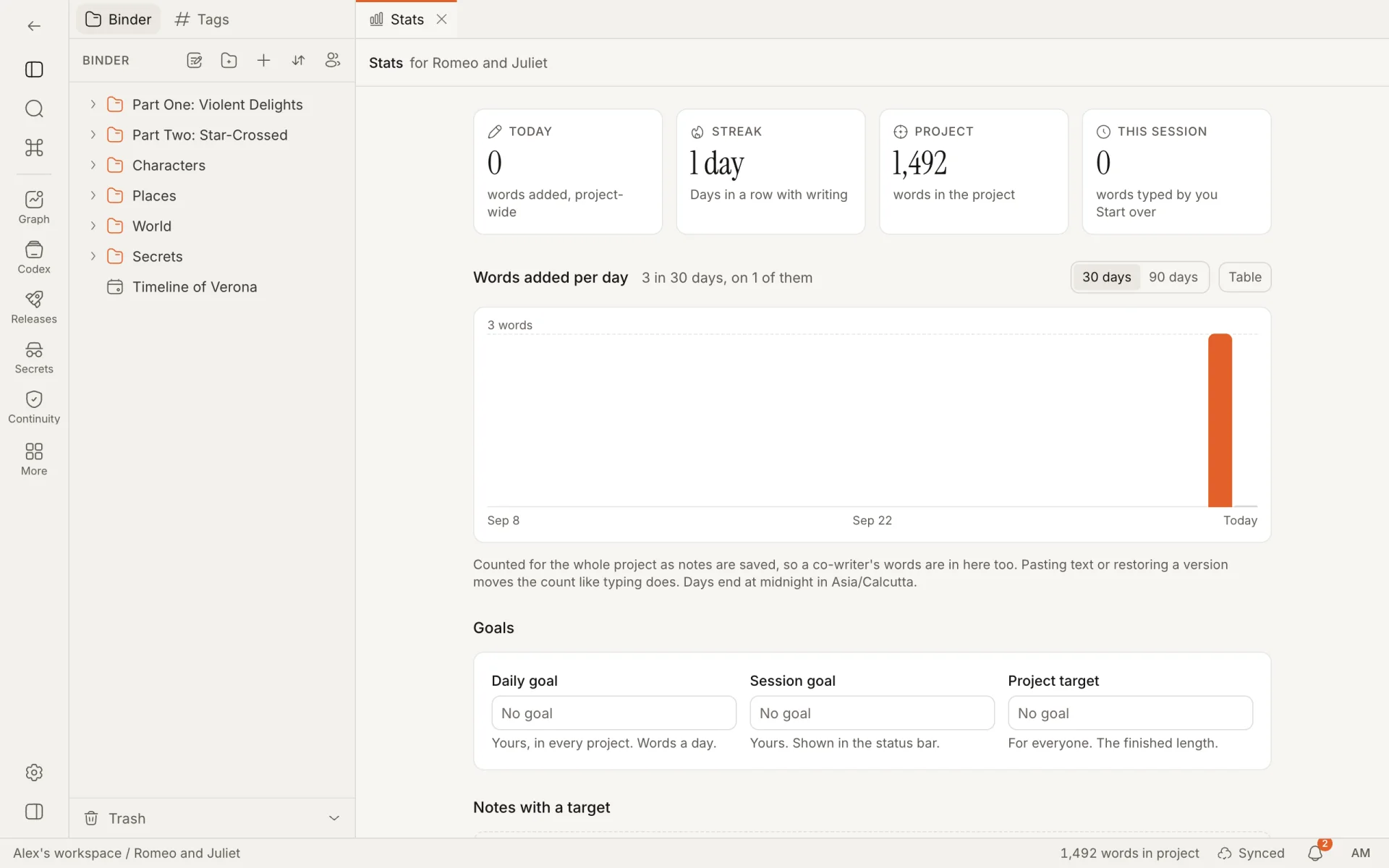Open the Releases section
Image resolution: width=1389 pixels, height=868 pixels.
tap(34, 307)
